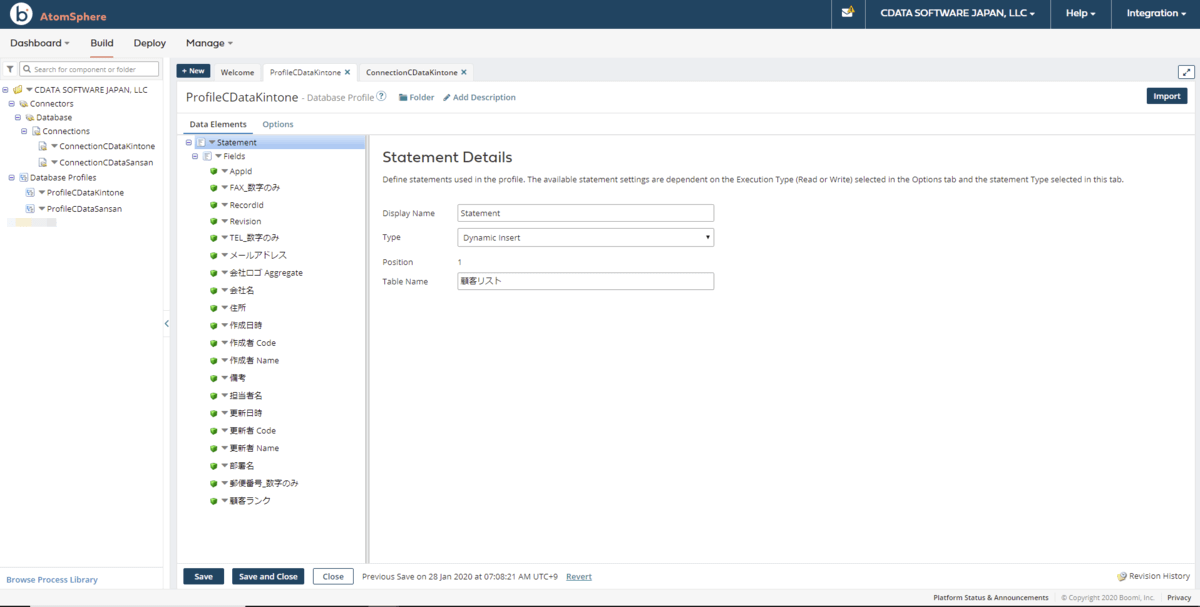Close the ConnectionCDataKintone tab

click(464, 72)
